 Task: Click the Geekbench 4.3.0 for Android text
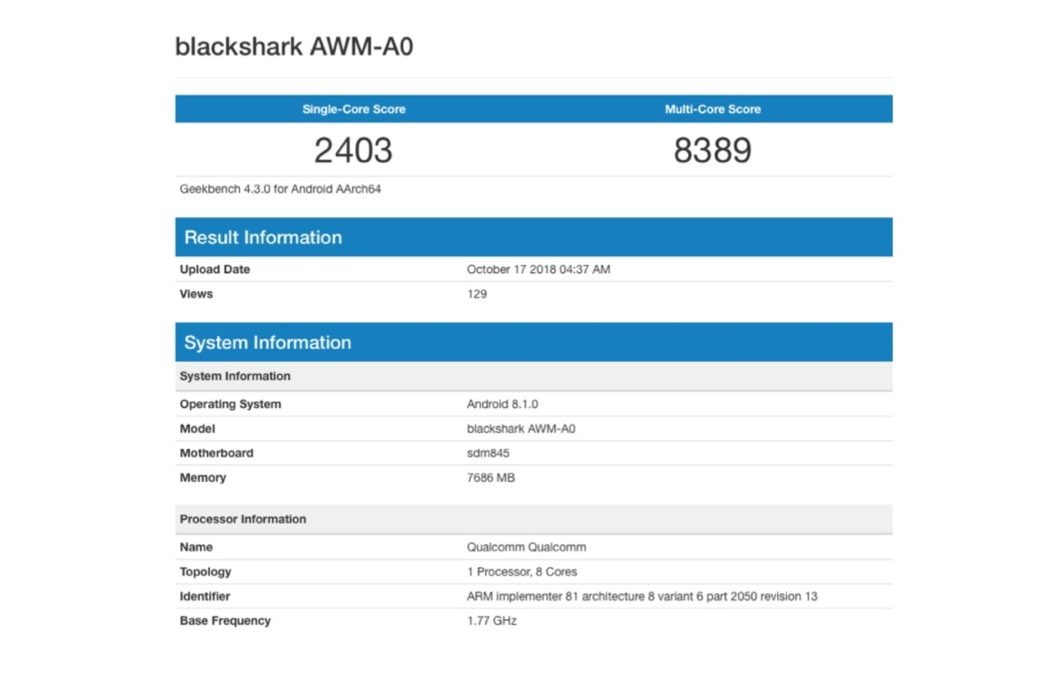(x=280, y=189)
